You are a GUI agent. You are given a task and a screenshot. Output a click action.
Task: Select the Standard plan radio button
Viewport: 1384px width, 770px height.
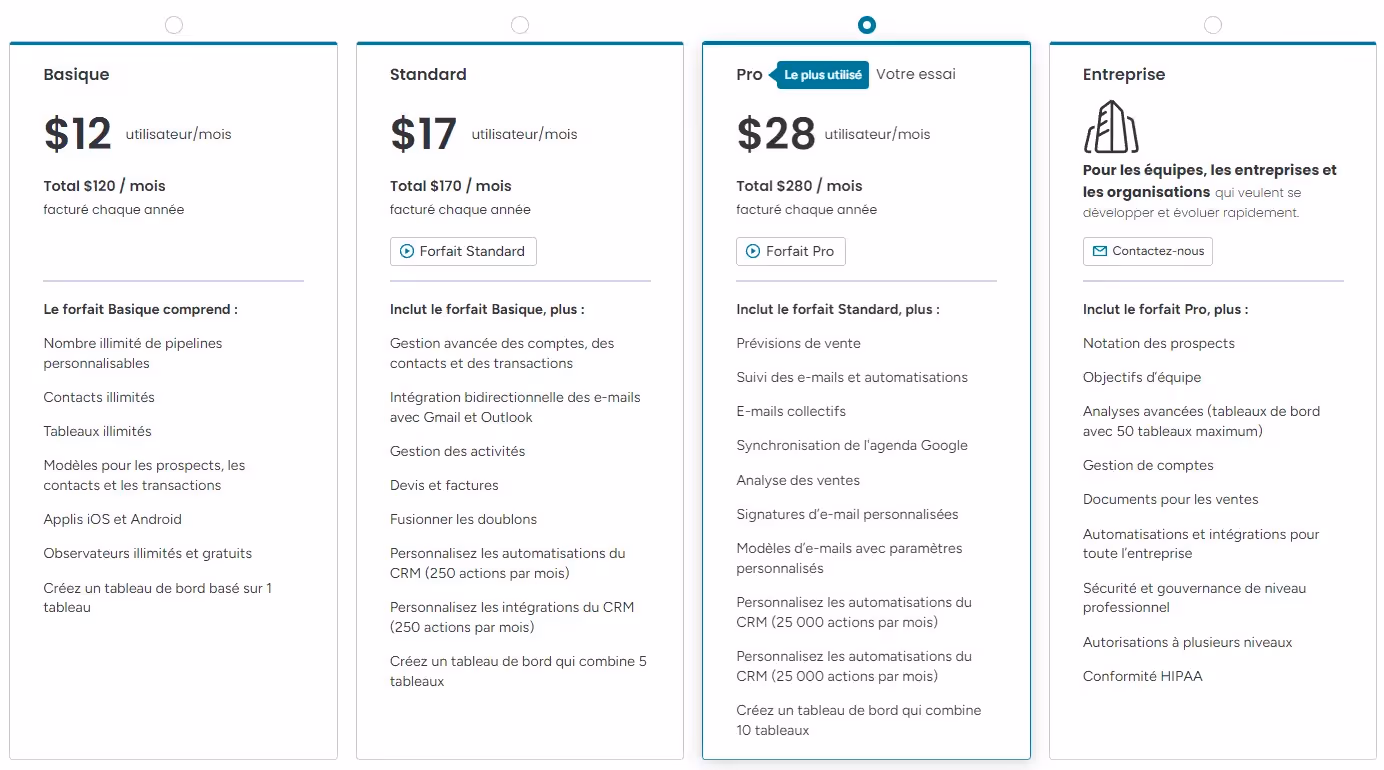pos(520,25)
